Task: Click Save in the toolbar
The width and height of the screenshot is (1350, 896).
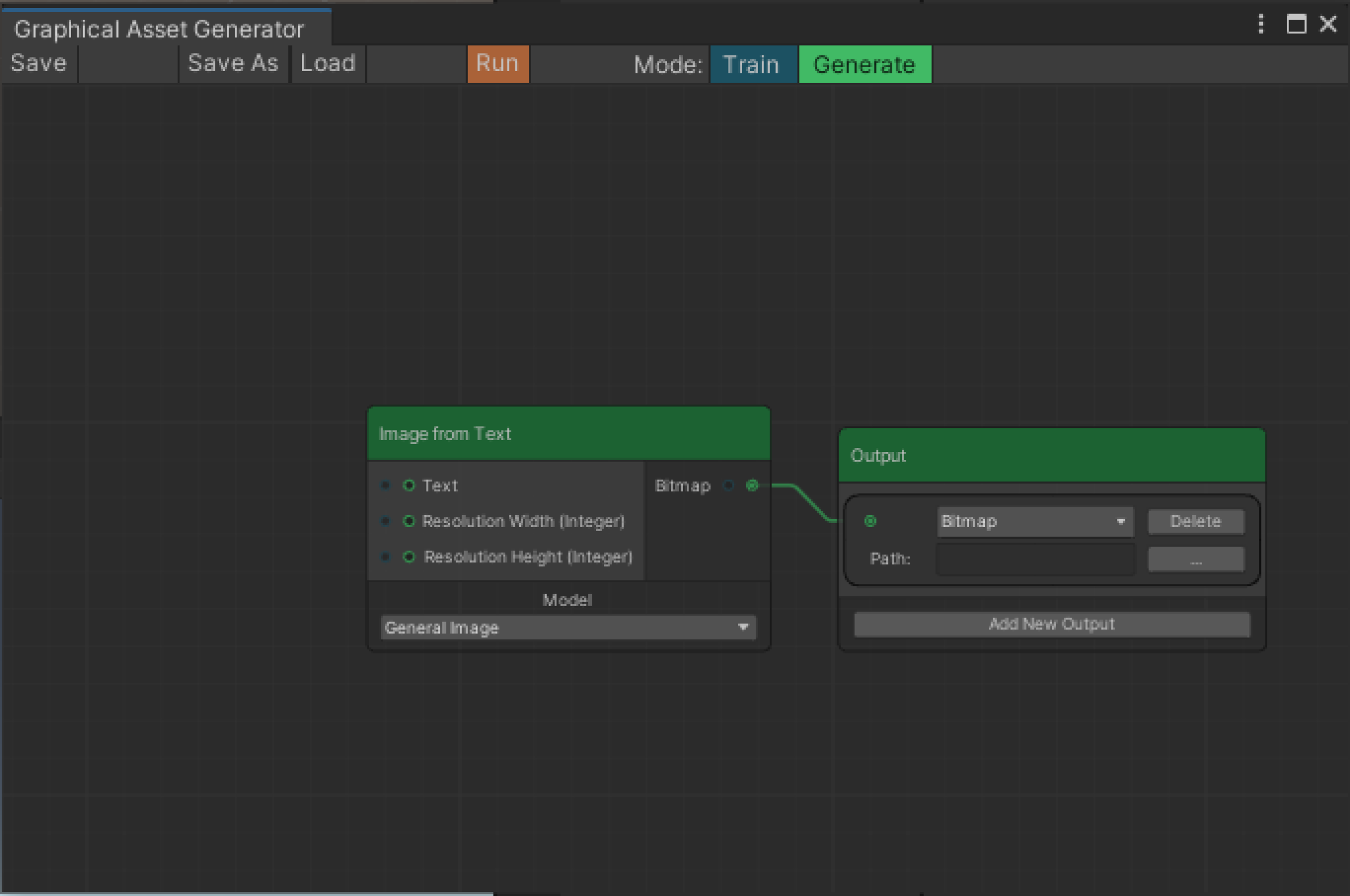Action: click(39, 63)
